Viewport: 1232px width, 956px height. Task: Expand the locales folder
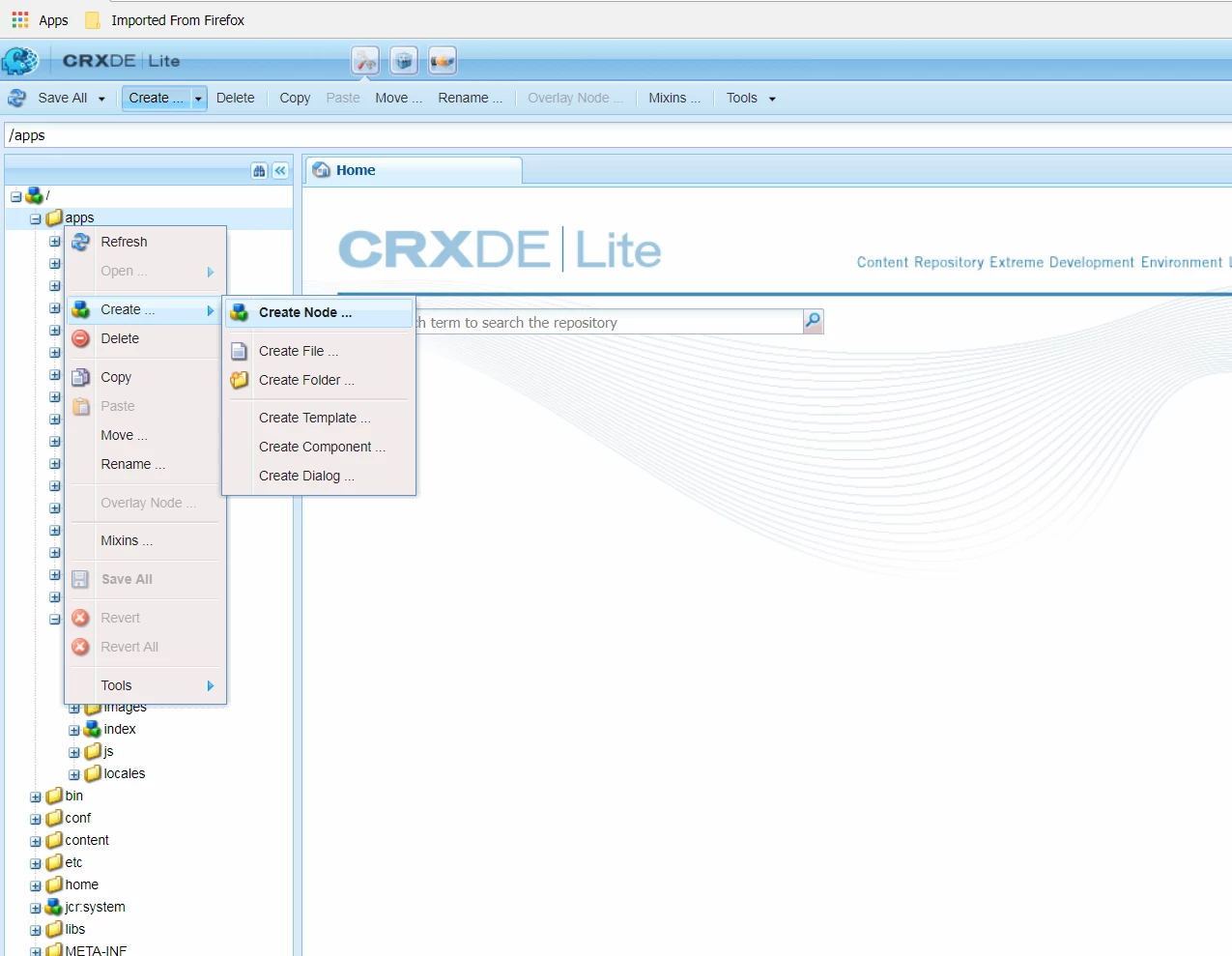click(74, 775)
